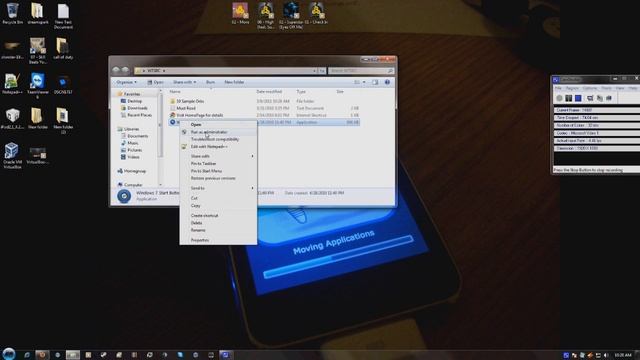Open the File menu in CamStudio

pyautogui.click(x=558, y=88)
